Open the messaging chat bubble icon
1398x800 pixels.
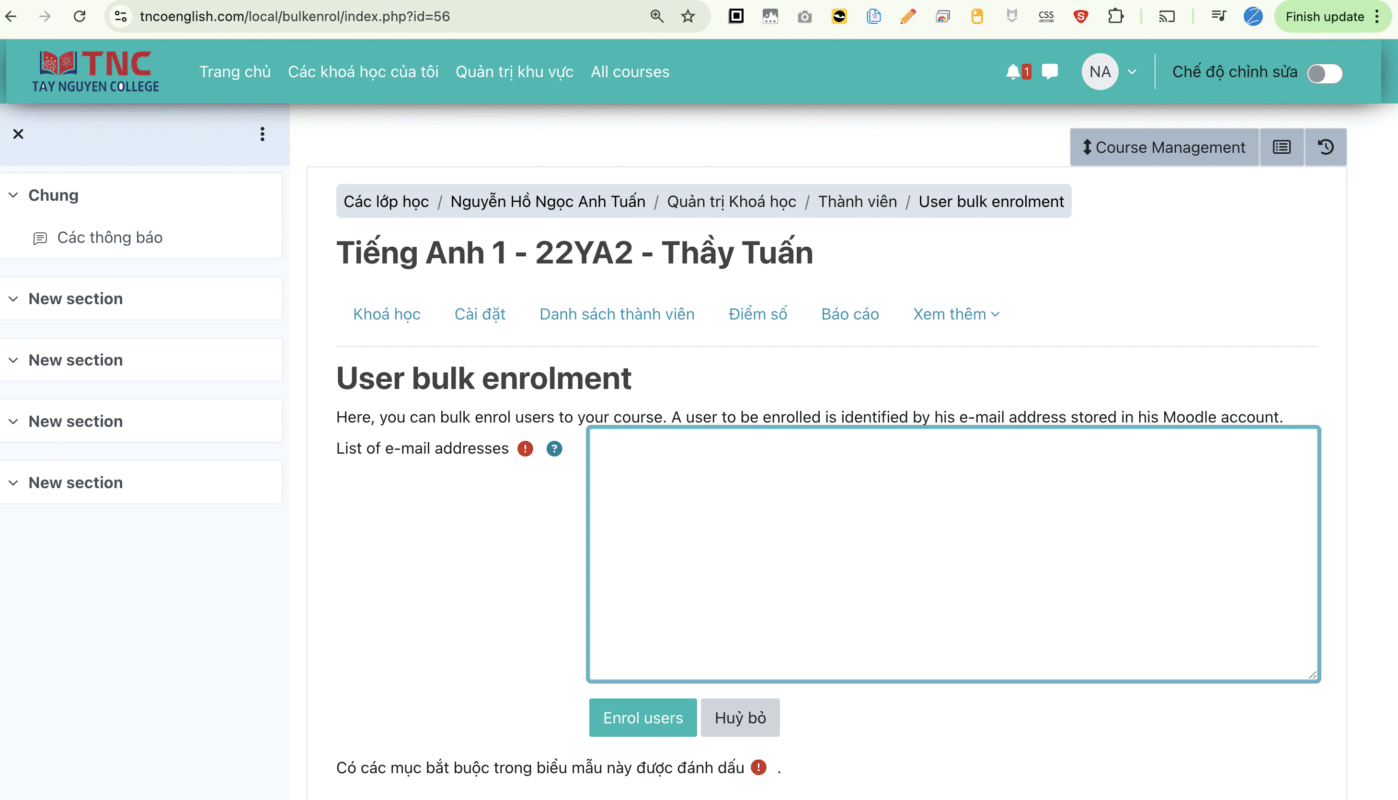point(1050,72)
